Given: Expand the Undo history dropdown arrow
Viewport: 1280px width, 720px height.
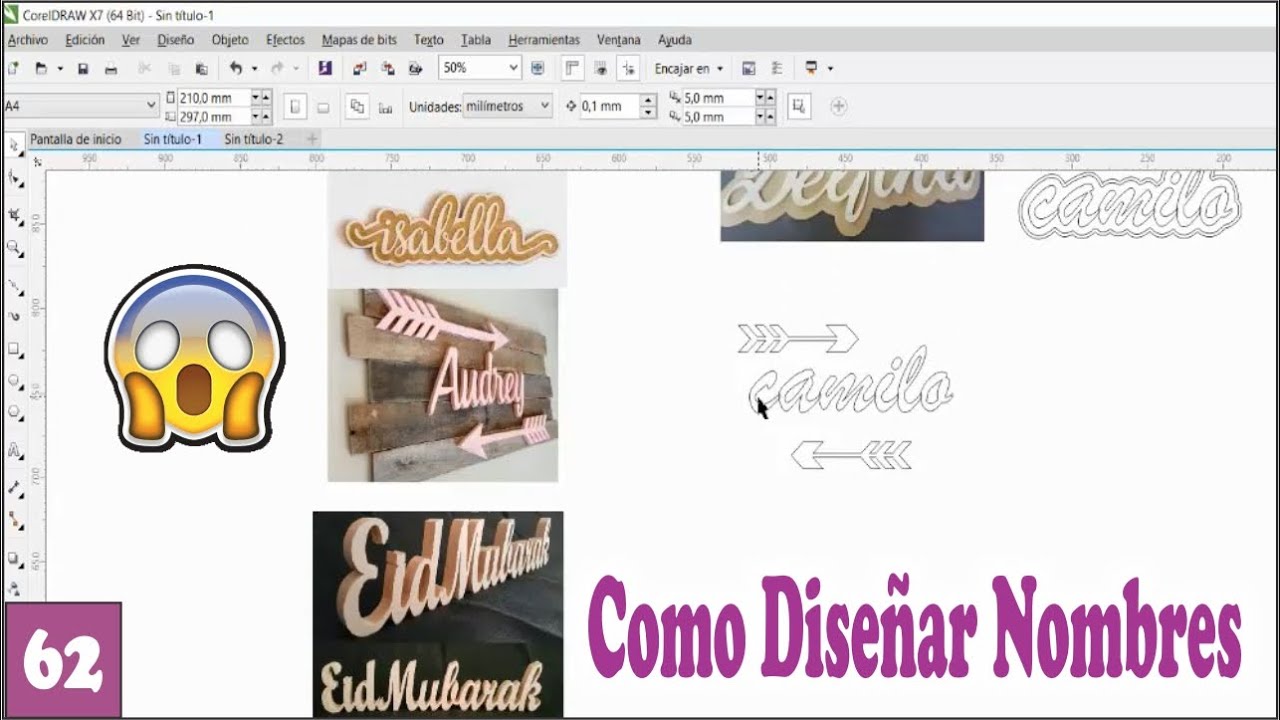Looking at the screenshot, I should (x=254, y=68).
